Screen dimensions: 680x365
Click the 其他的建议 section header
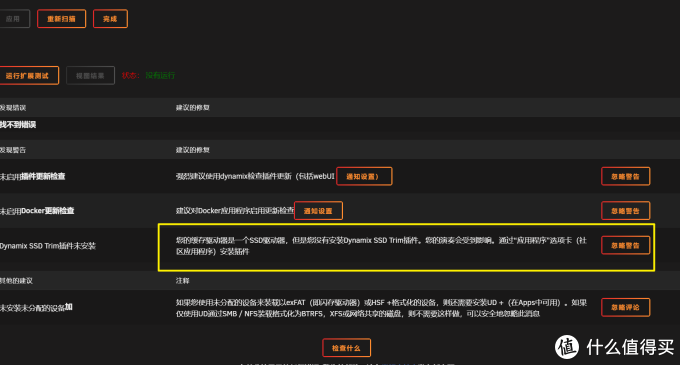(x=16, y=281)
